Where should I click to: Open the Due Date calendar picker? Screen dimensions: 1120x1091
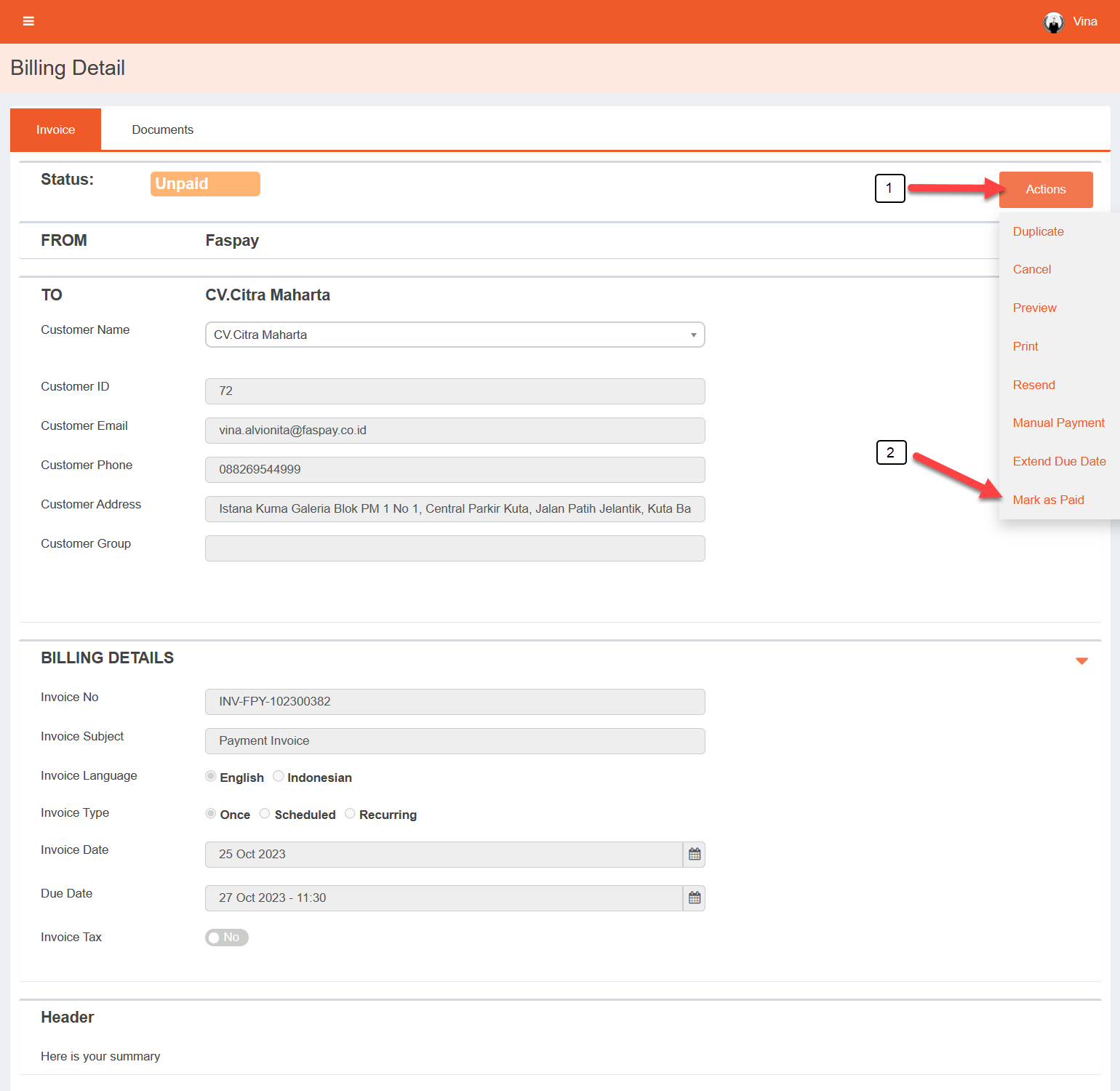pos(695,898)
